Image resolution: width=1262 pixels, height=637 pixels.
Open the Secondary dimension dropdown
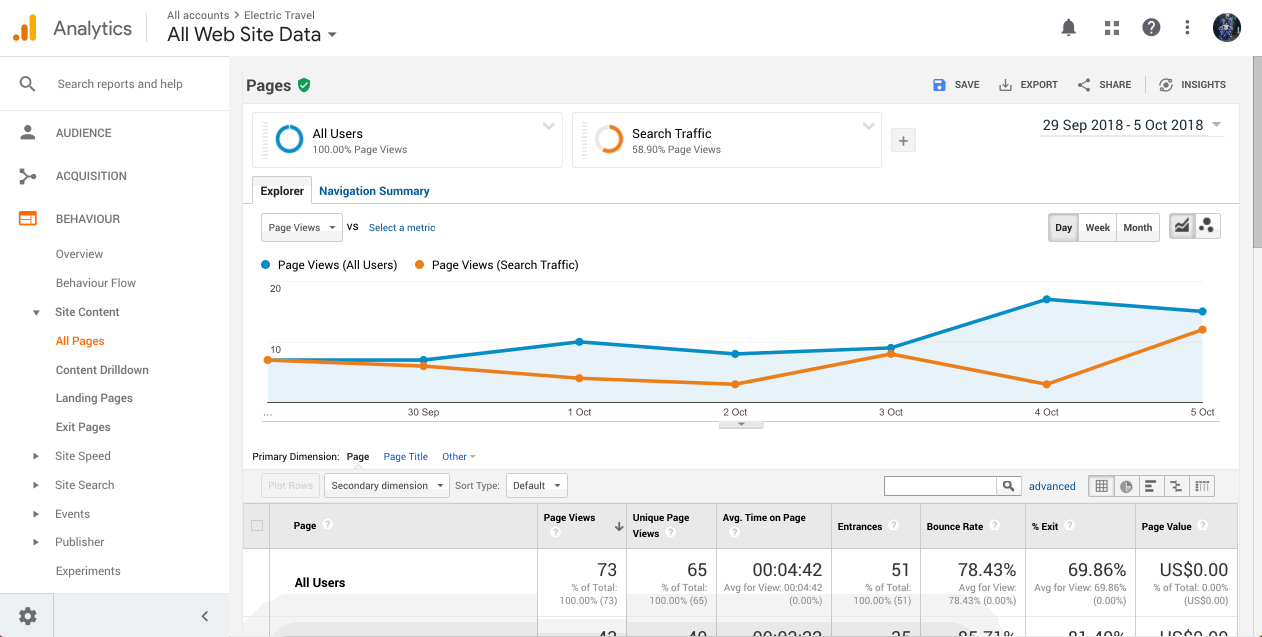pos(389,486)
